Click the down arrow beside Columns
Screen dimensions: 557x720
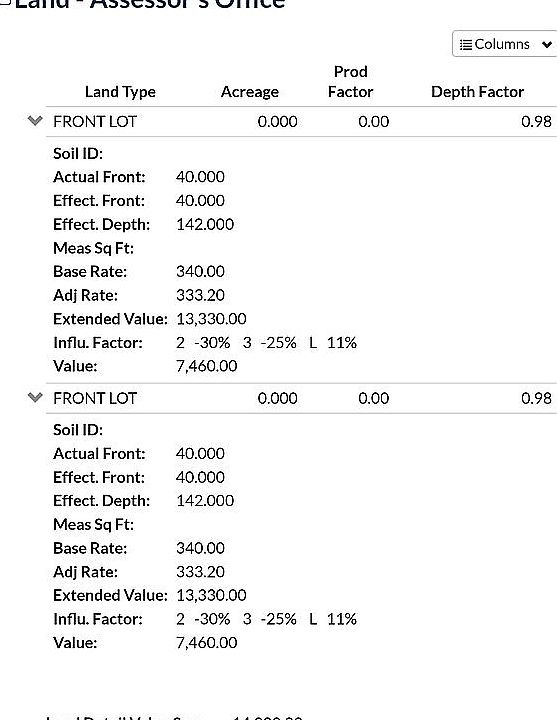(546, 45)
